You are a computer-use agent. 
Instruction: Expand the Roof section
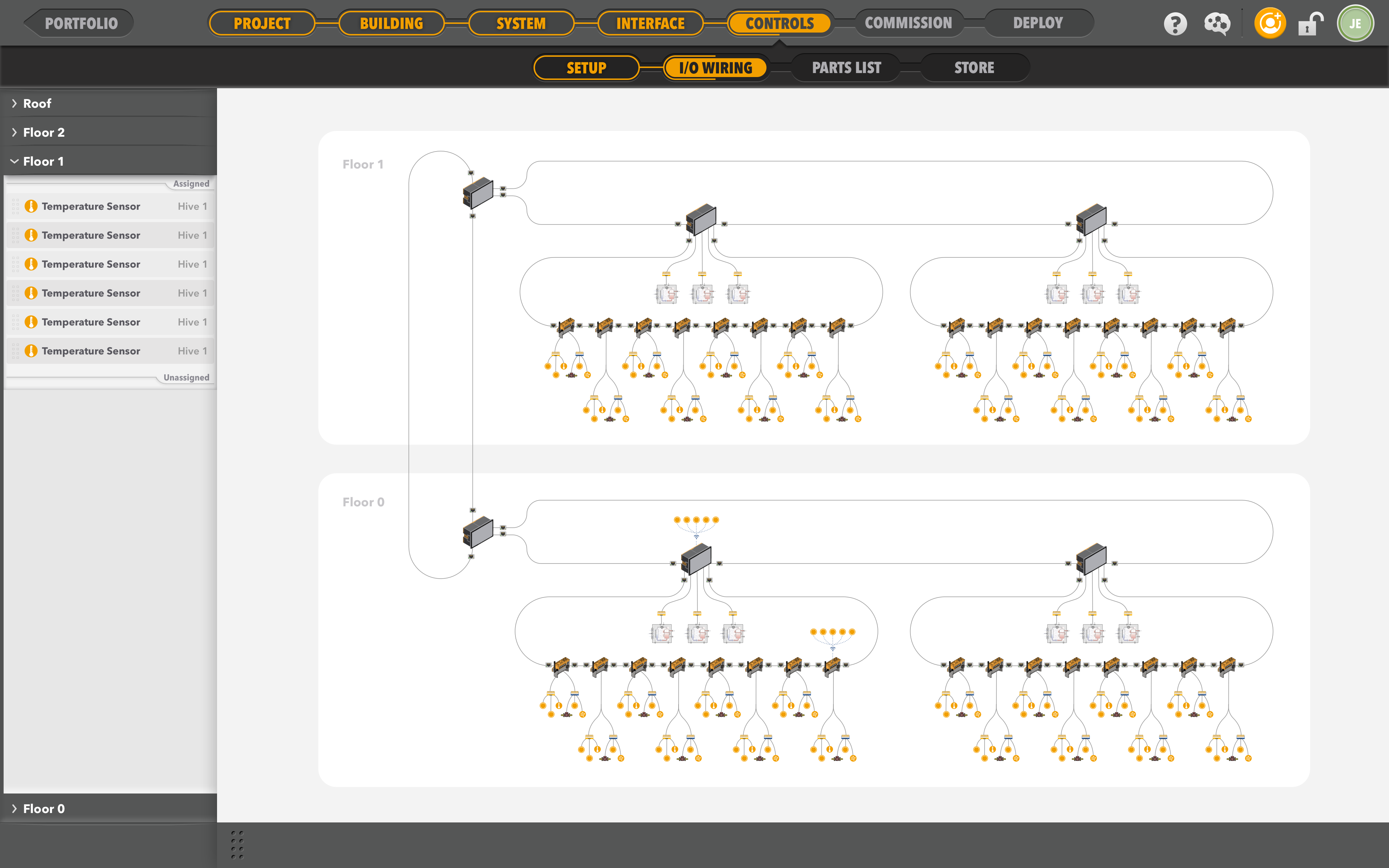37,103
